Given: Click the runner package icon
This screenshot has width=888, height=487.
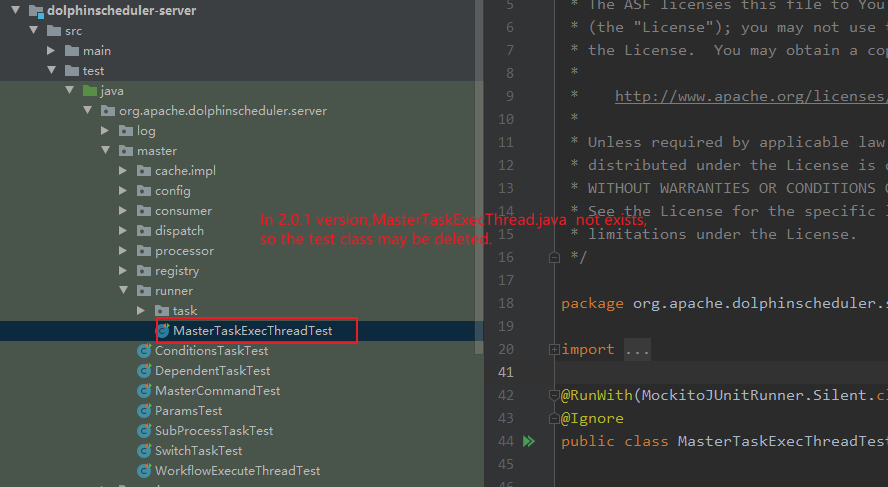Looking at the screenshot, I should (x=144, y=291).
